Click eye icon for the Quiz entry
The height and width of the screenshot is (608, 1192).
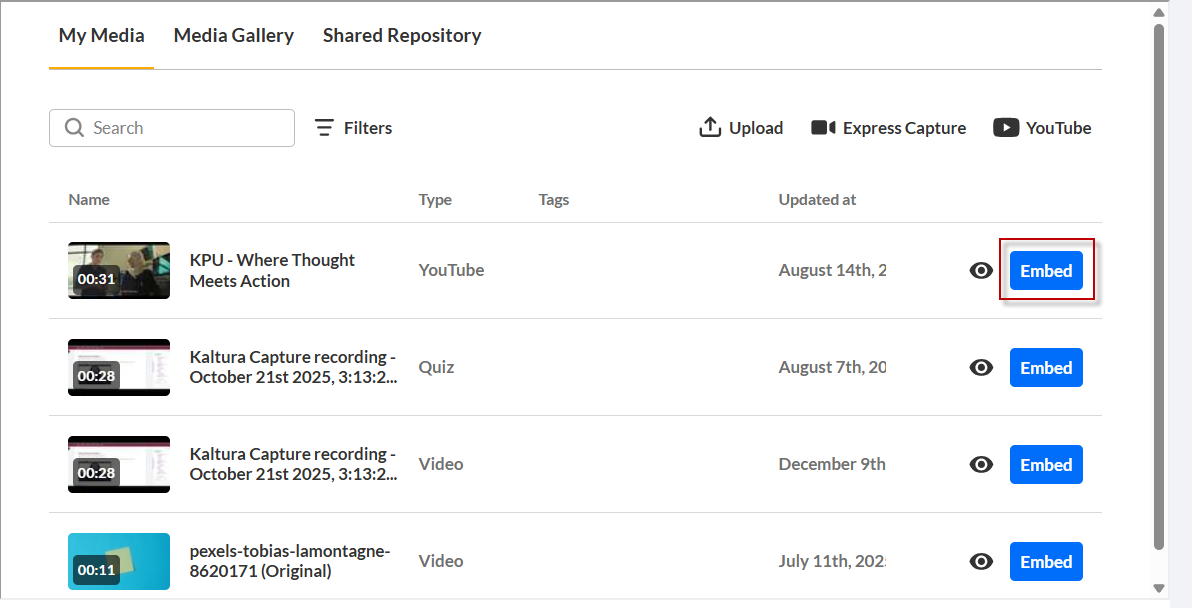point(981,368)
